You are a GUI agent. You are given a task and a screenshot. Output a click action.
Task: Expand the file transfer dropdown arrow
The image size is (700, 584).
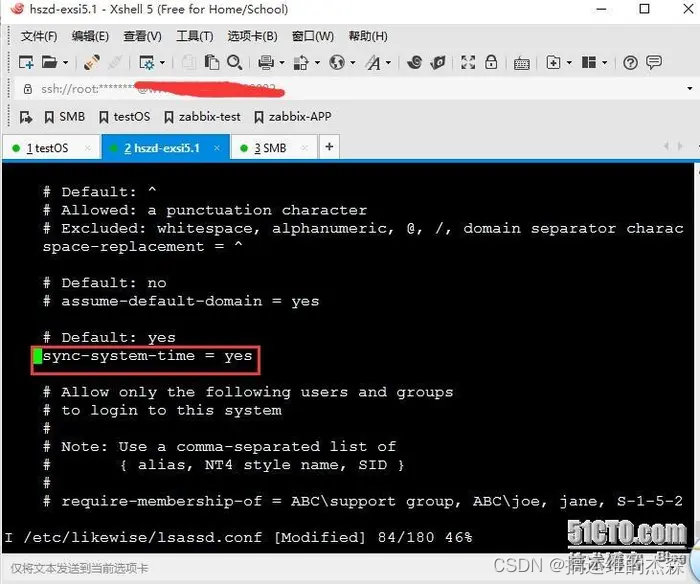(317, 63)
